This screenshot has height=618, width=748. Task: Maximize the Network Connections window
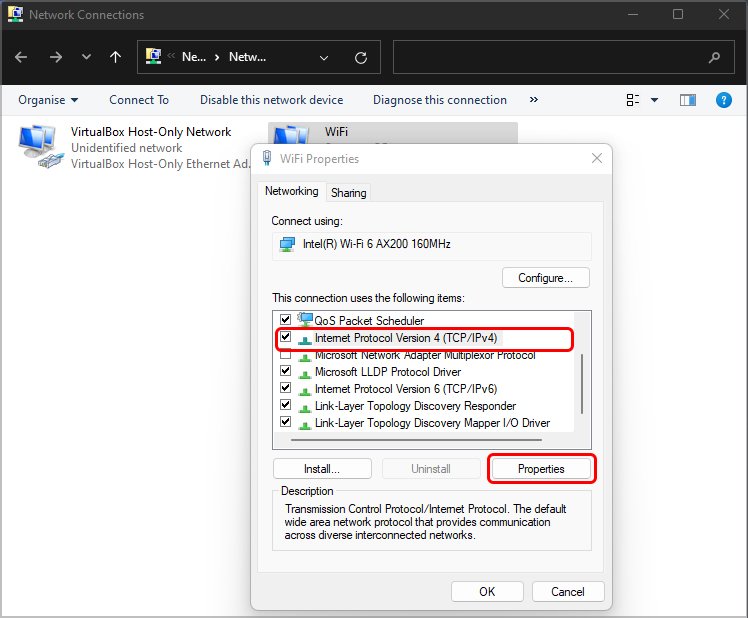[678, 14]
